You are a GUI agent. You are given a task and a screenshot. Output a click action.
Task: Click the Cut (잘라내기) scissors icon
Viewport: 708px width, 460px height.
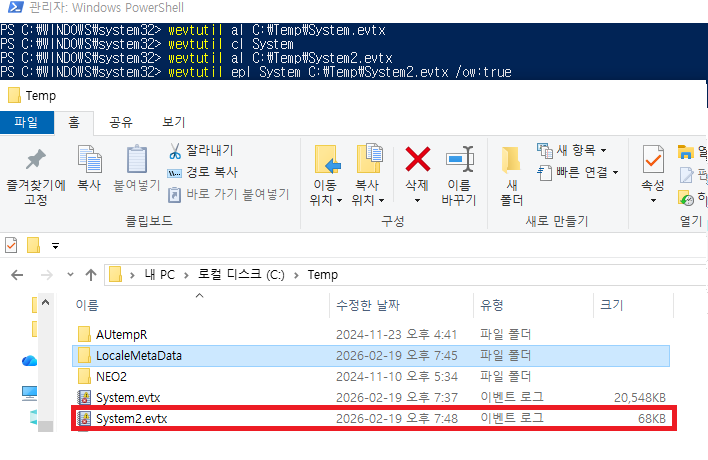174,151
